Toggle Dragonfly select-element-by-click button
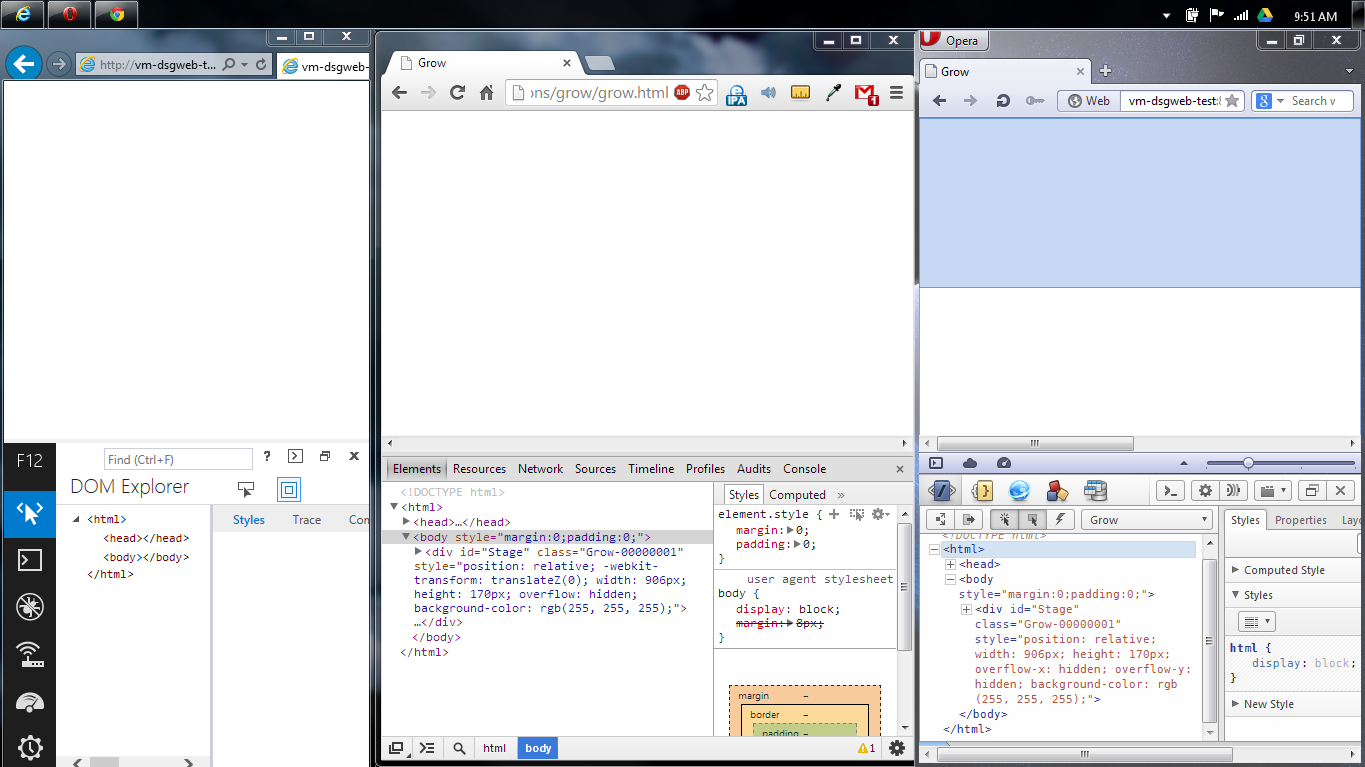This screenshot has height=767, width=1365. (1003, 520)
